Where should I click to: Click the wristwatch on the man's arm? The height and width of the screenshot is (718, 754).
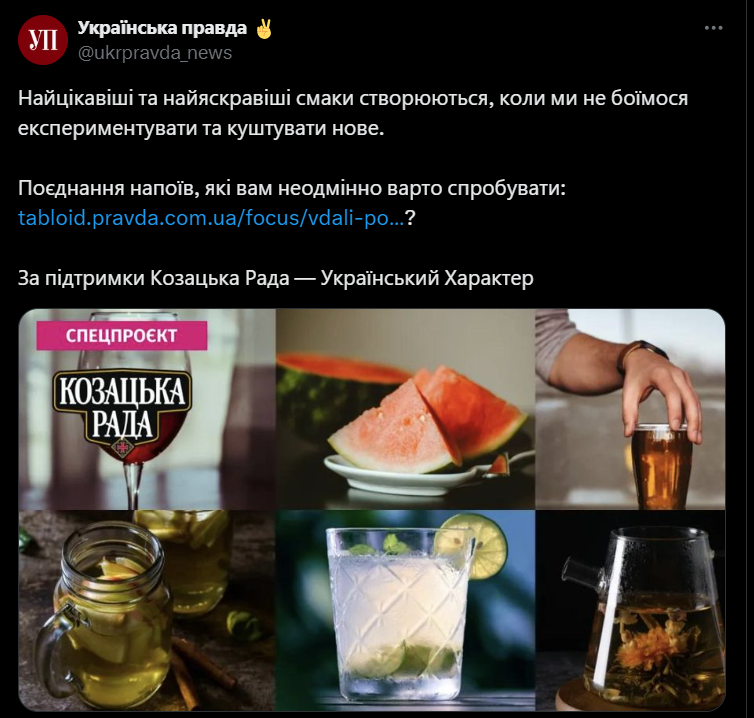click(x=642, y=354)
